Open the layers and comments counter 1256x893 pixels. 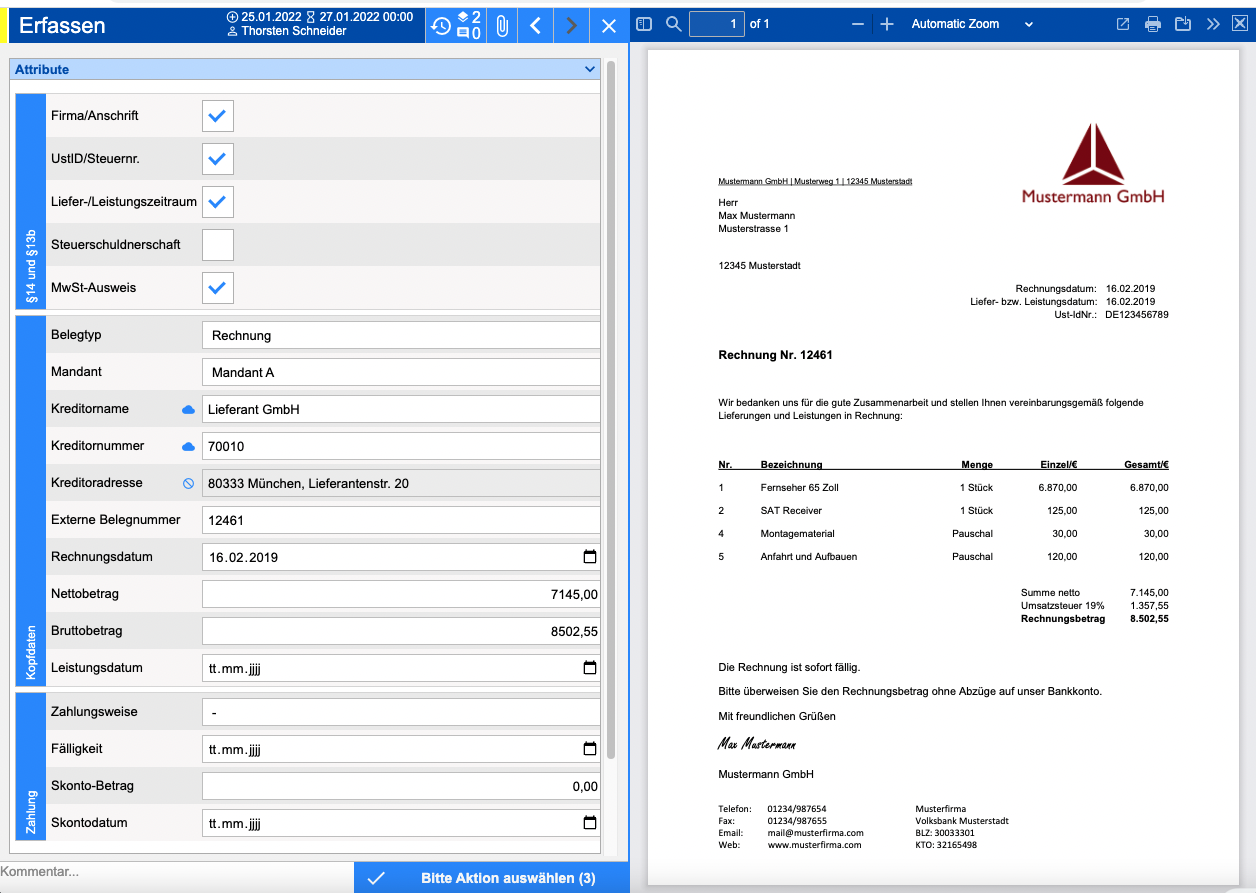click(x=469, y=25)
